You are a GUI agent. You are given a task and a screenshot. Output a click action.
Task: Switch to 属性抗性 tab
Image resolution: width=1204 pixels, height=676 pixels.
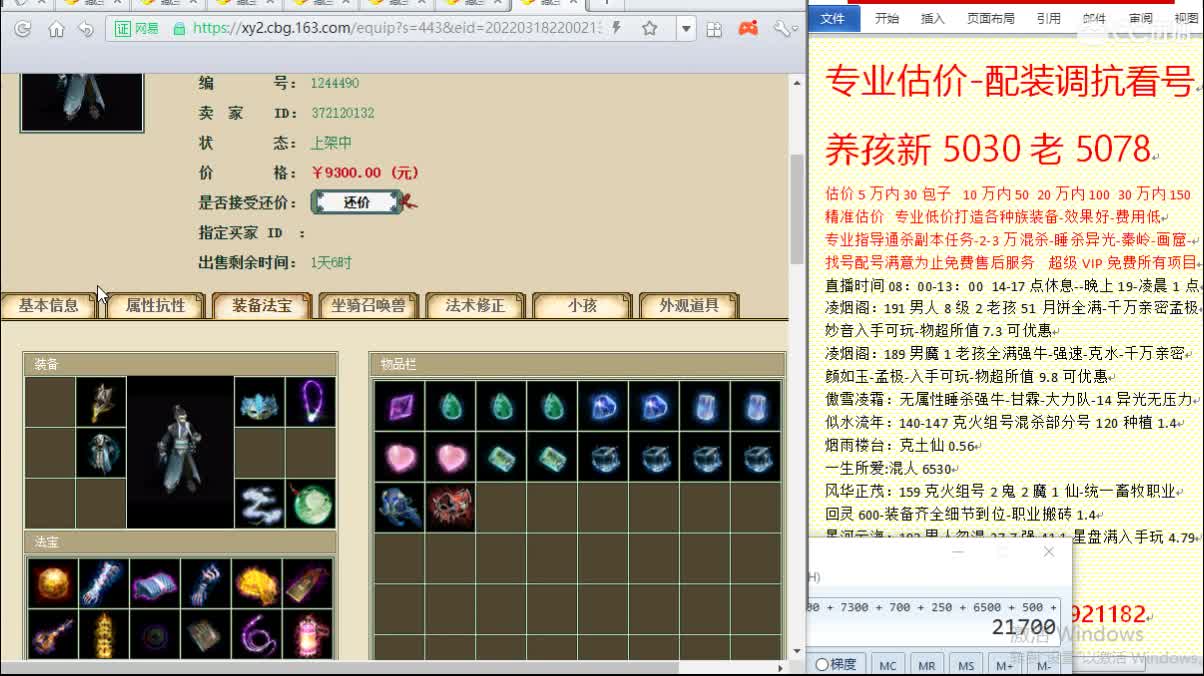tap(155, 306)
